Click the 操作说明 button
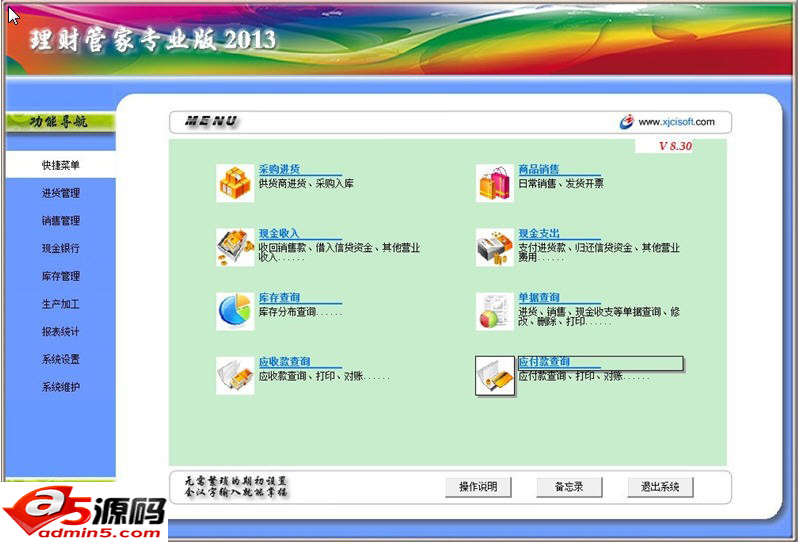 [478, 487]
